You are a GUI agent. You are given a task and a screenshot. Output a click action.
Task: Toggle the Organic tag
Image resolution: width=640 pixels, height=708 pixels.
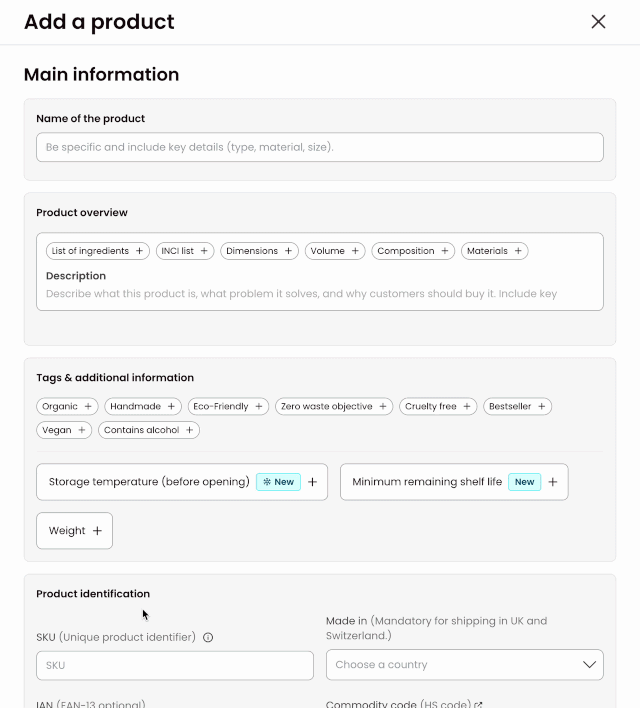(x=67, y=407)
